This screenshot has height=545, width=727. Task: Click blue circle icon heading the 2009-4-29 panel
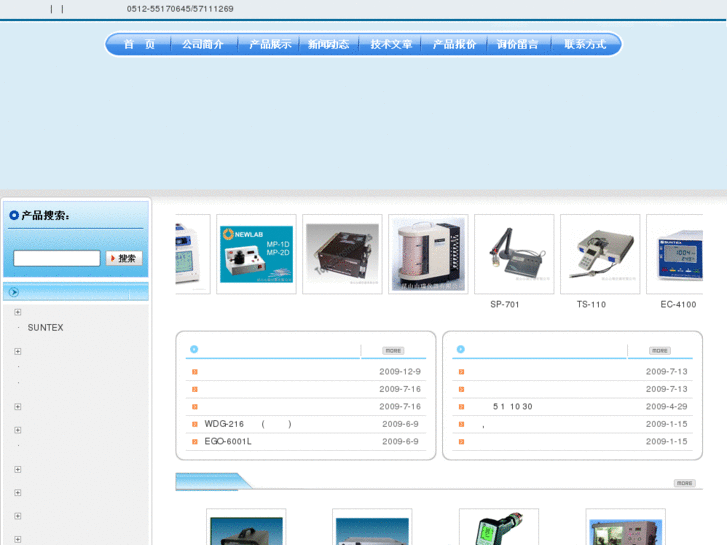[461, 349]
